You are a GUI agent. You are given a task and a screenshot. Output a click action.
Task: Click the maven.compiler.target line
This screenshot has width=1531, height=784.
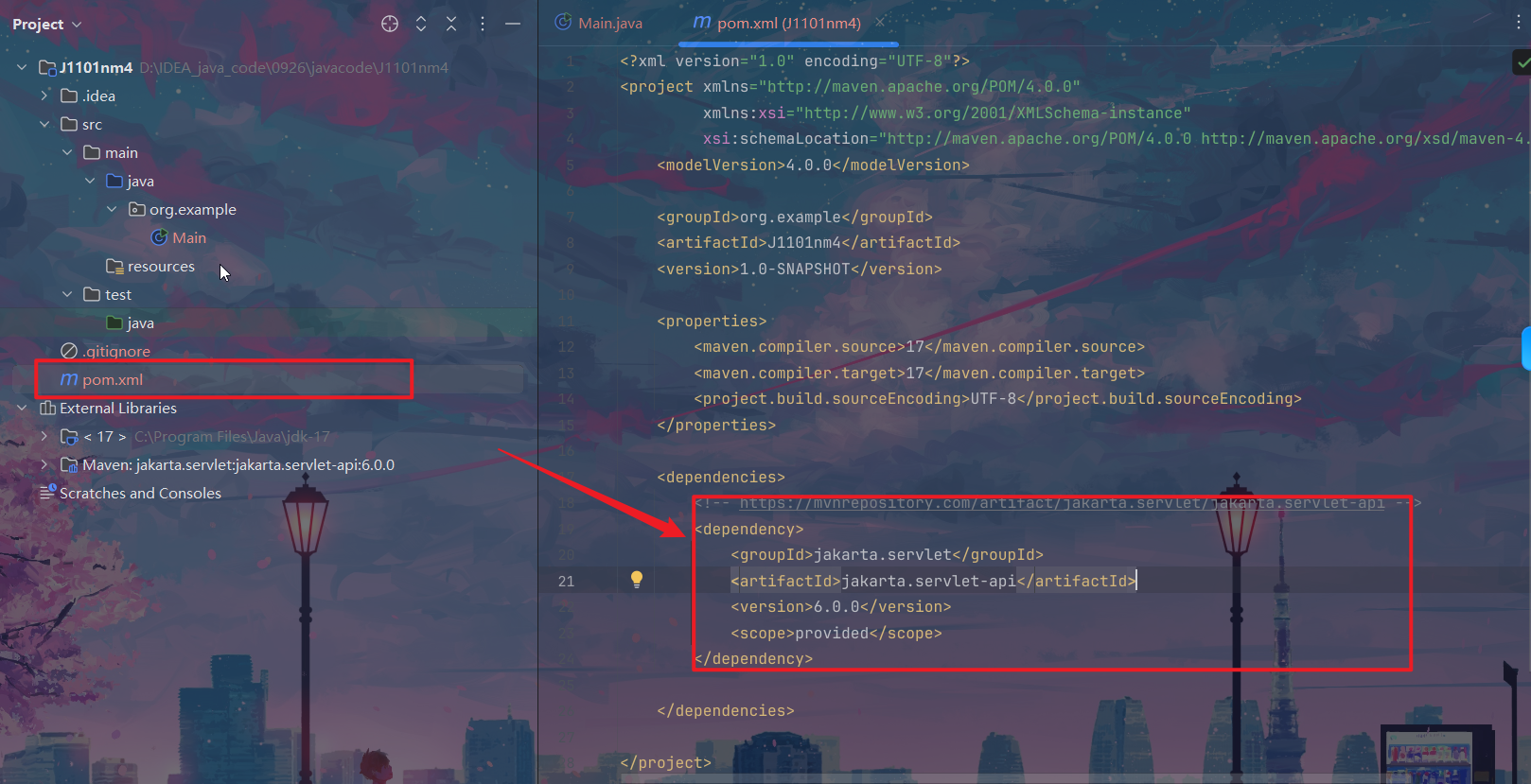pyautogui.click(x=920, y=373)
